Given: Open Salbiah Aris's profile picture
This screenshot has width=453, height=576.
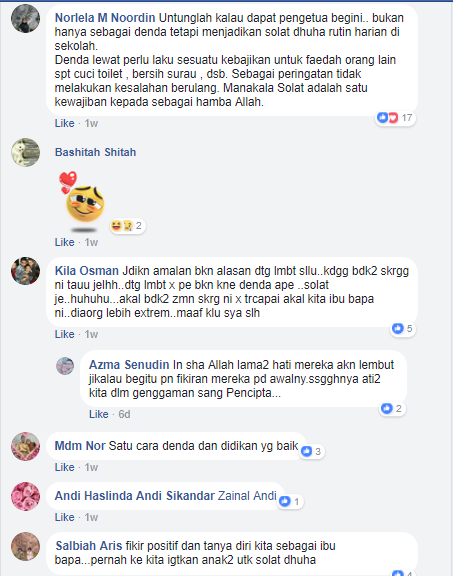Looking at the screenshot, I should click(25, 546).
